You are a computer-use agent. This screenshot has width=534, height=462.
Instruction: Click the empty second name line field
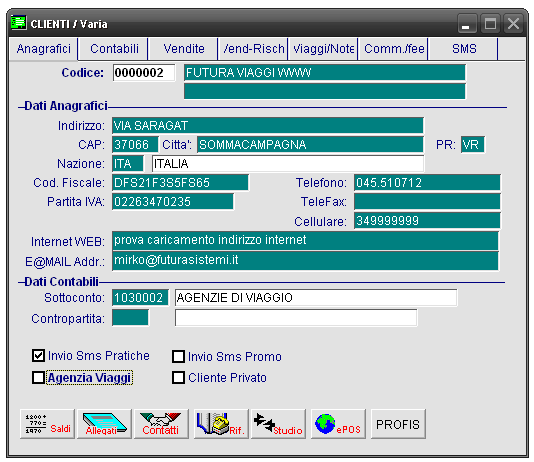tap(325, 91)
